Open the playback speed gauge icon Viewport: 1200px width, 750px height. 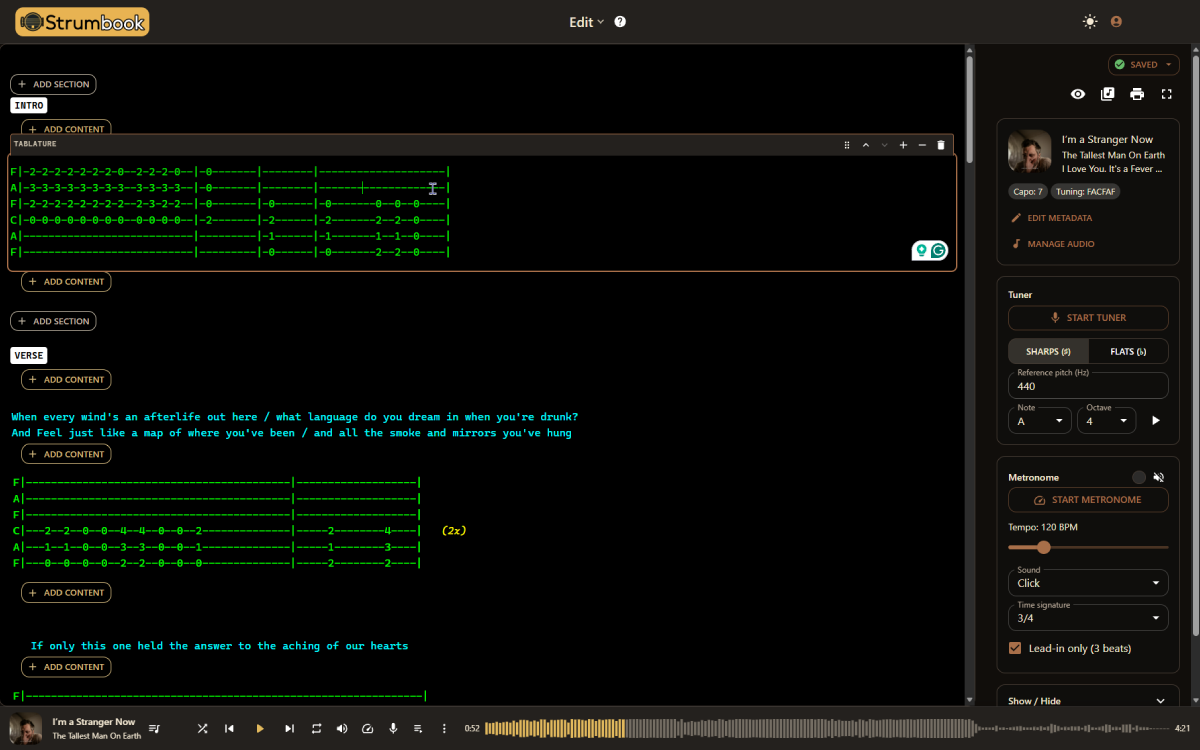coord(367,729)
